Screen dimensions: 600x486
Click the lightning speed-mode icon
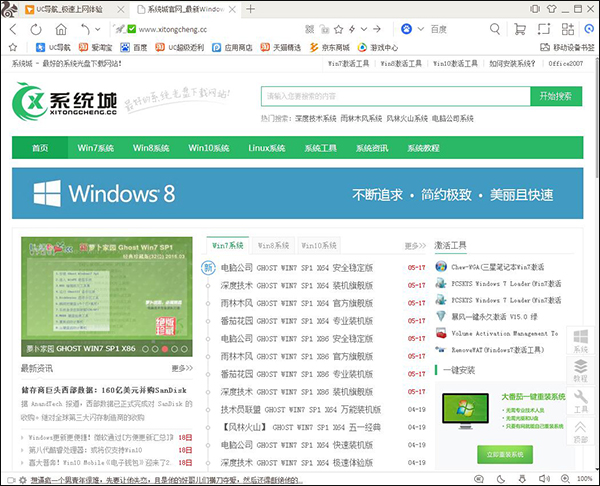[x=352, y=29]
